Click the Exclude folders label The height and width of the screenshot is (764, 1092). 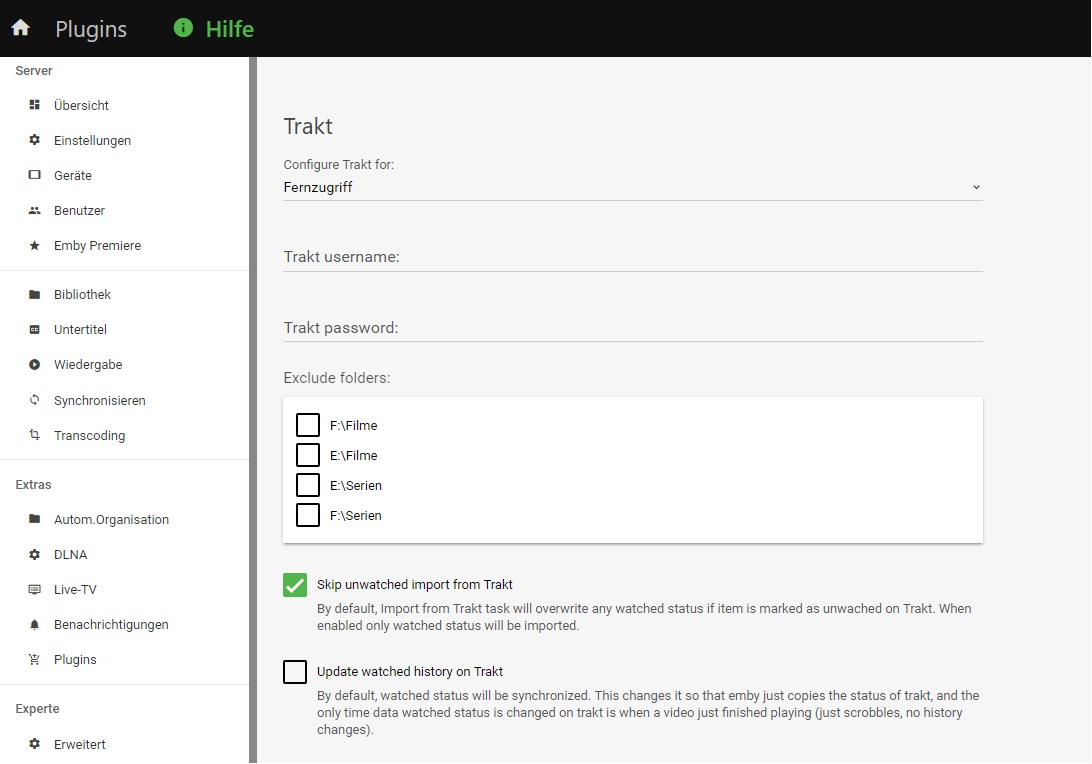pyautogui.click(x=336, y=377)
